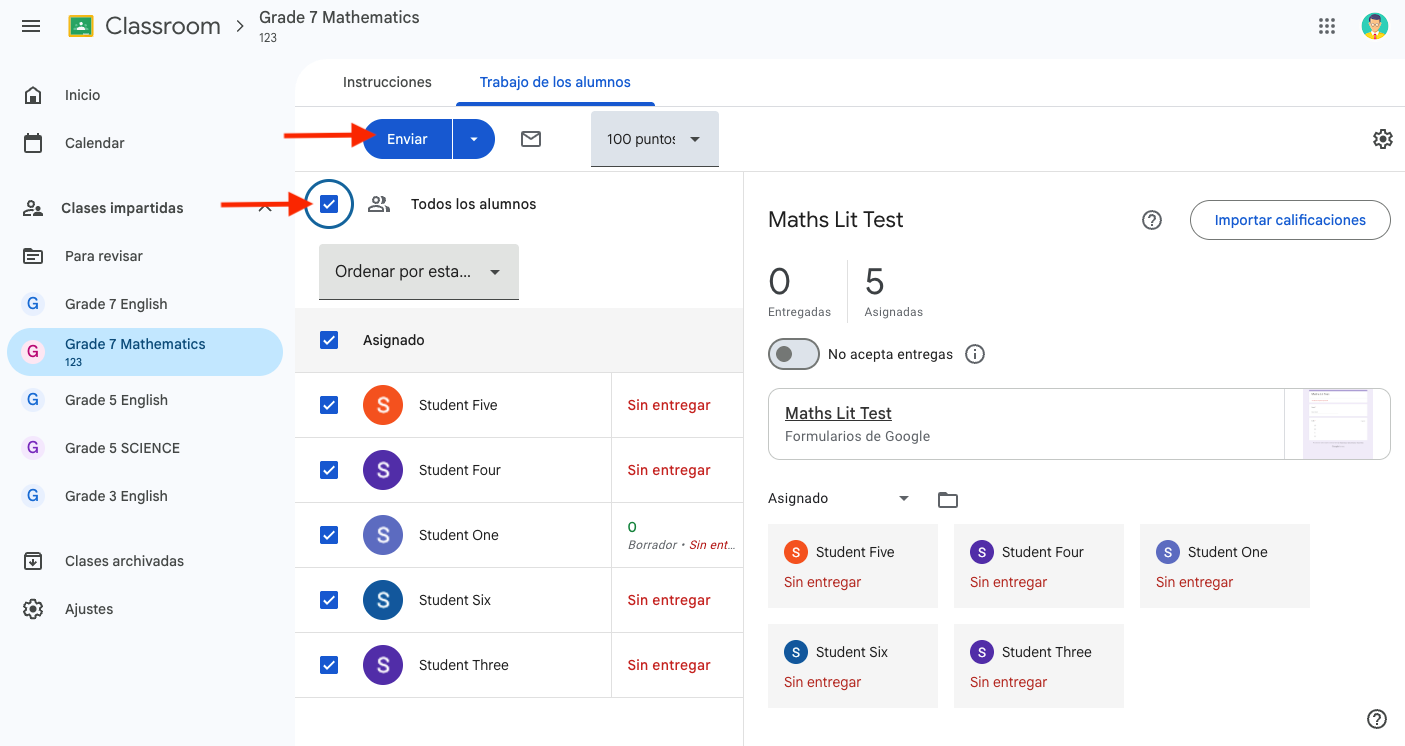
Task: Uncheck the Todos los alumnos checkbox
Action: 330,204
